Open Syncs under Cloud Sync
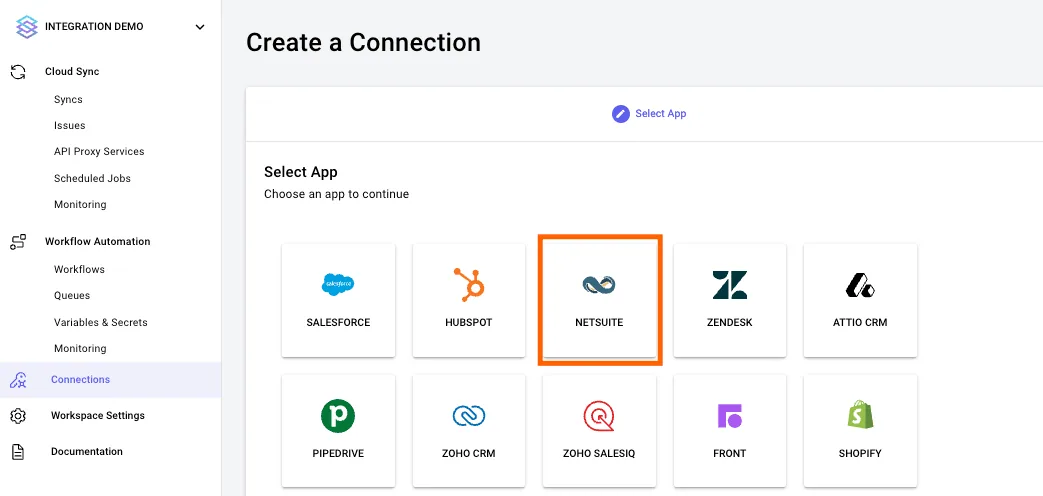 [x=68, y=99]
